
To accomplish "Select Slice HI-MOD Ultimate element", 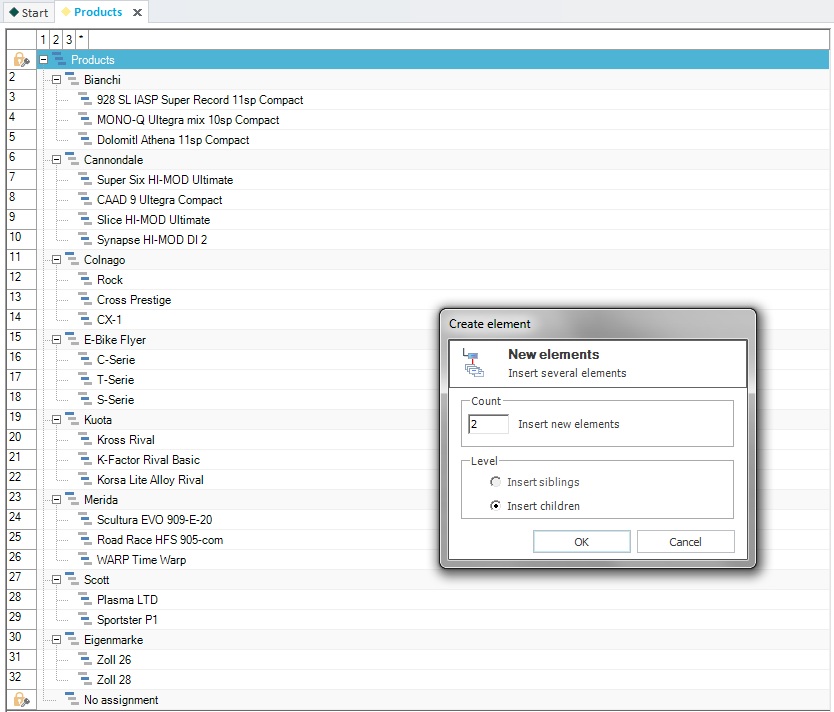I will click(153, 220).
